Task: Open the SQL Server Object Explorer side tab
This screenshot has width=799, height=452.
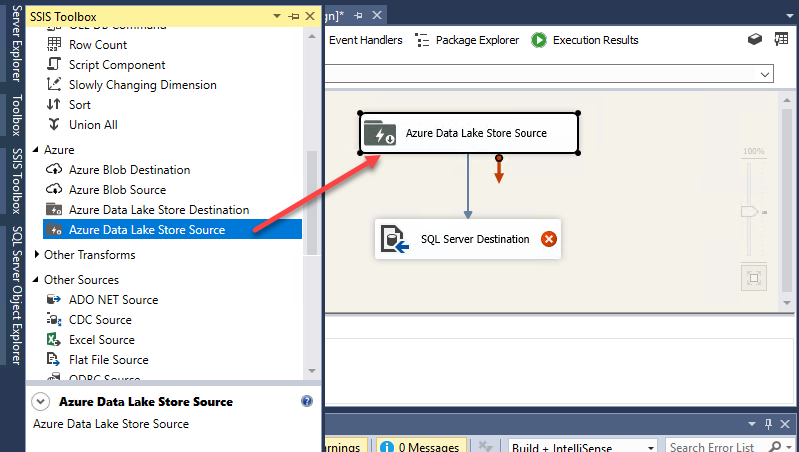Action: pyautogui.click(x=17, y=295)
